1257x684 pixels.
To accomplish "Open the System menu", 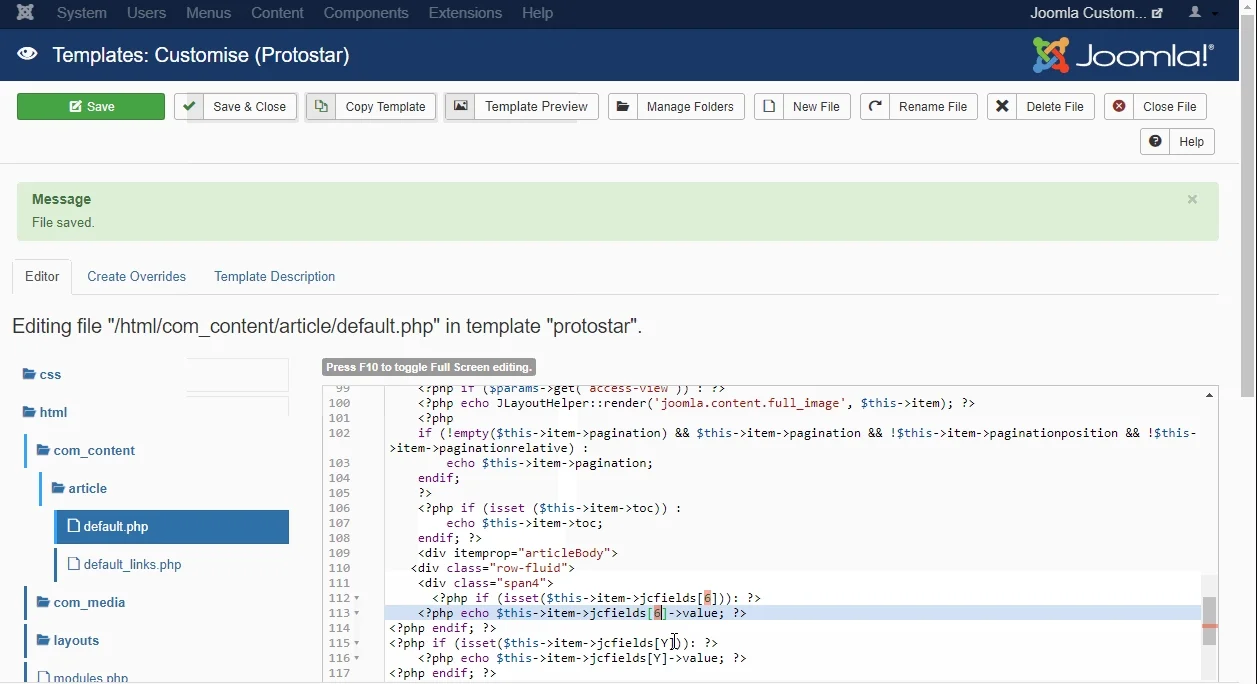I will click(82, 13).
